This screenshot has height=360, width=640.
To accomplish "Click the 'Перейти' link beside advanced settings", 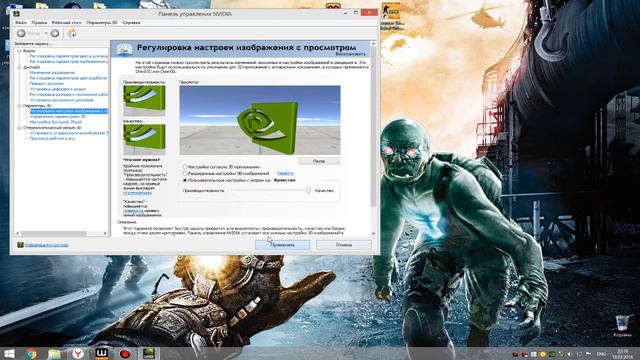I will click(285, 173).
